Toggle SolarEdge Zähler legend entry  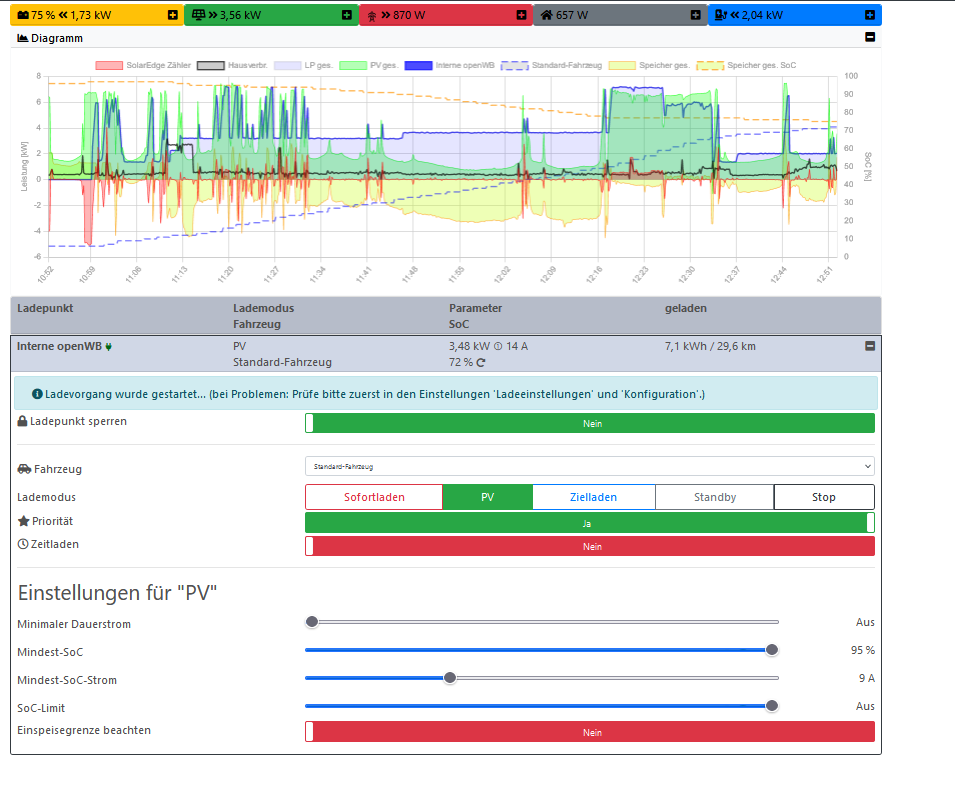(143, 65)
